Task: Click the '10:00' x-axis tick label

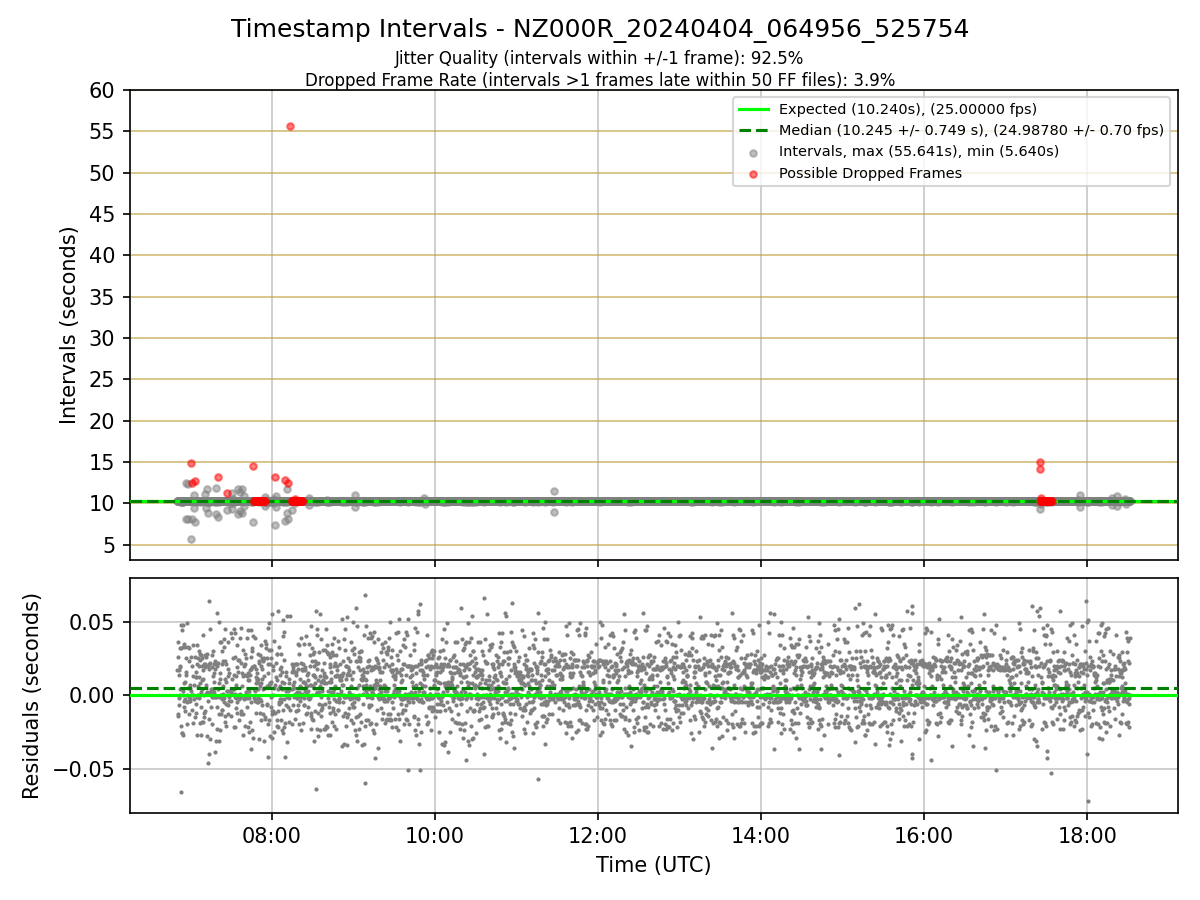Action: 435,834
